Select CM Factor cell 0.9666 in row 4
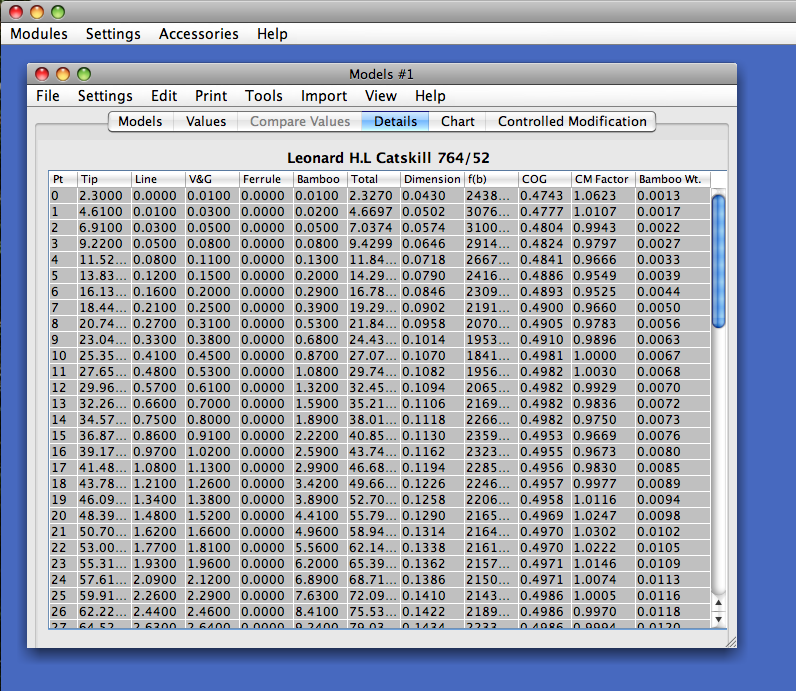796x691 pixels. (603, 259)
